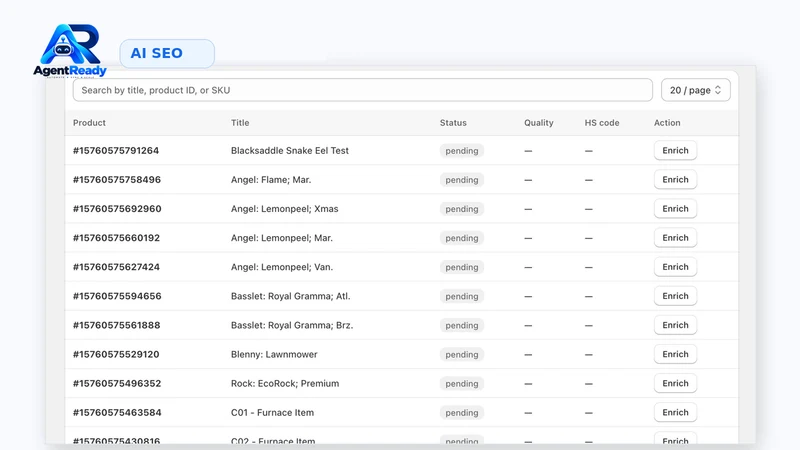Click the title Angel: Lemonpeel; Van.
The height and width of the screenshot is (450, 800).
[282, 267]
